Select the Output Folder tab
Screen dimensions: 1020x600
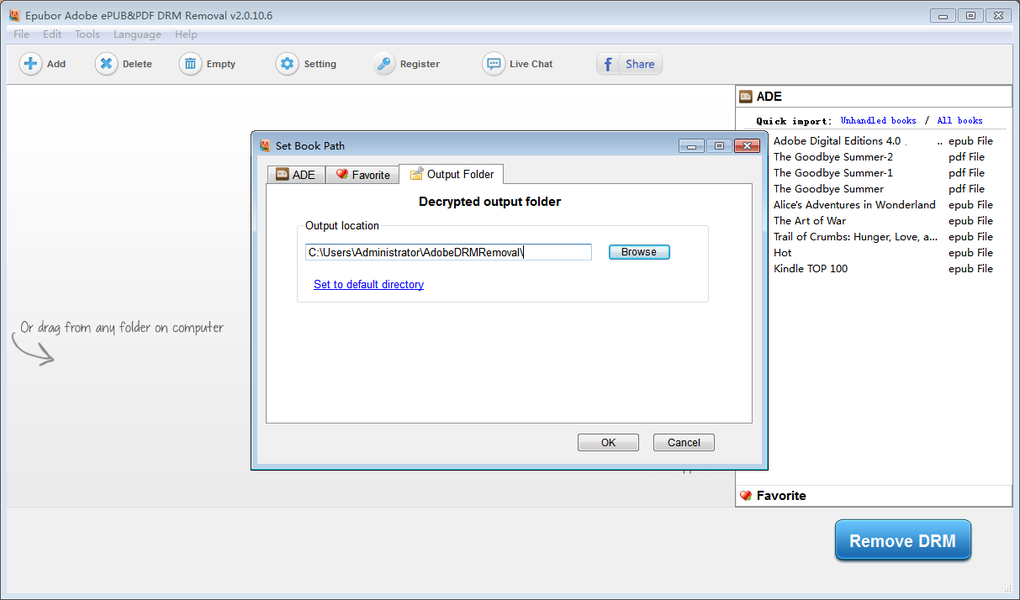[x=451, y=174]
